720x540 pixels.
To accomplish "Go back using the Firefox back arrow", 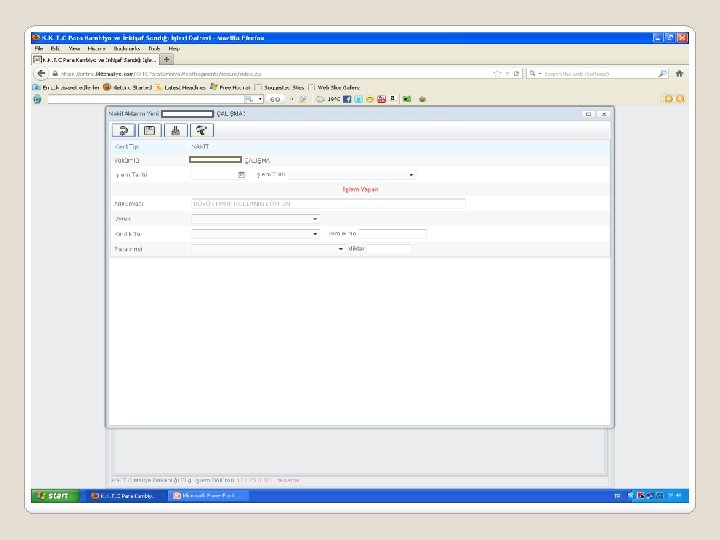I will 41,73.
